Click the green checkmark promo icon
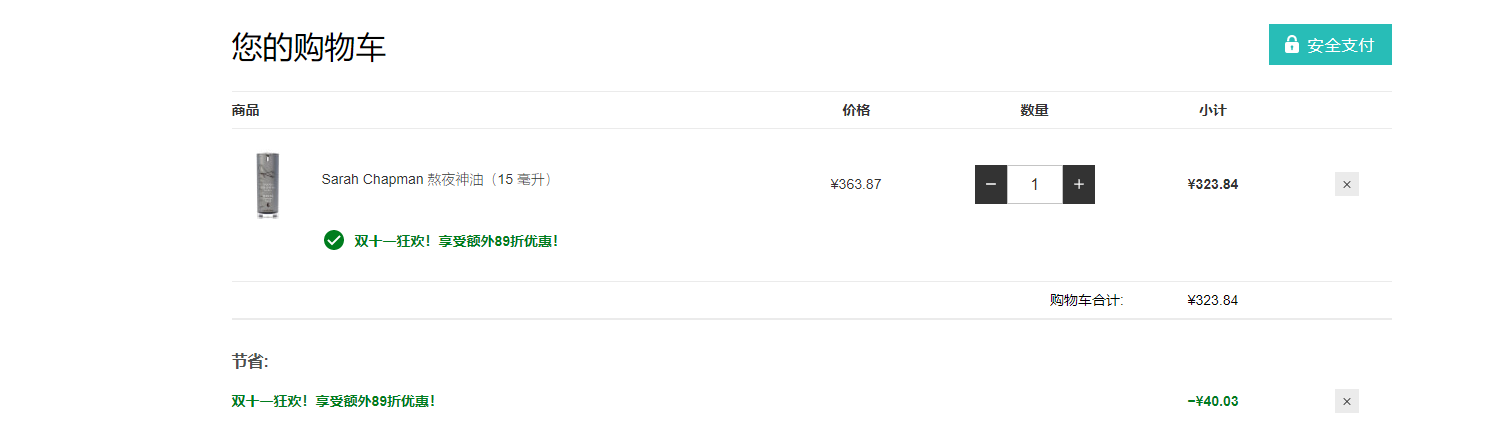 pyautogui.click(x=334, y=240)
